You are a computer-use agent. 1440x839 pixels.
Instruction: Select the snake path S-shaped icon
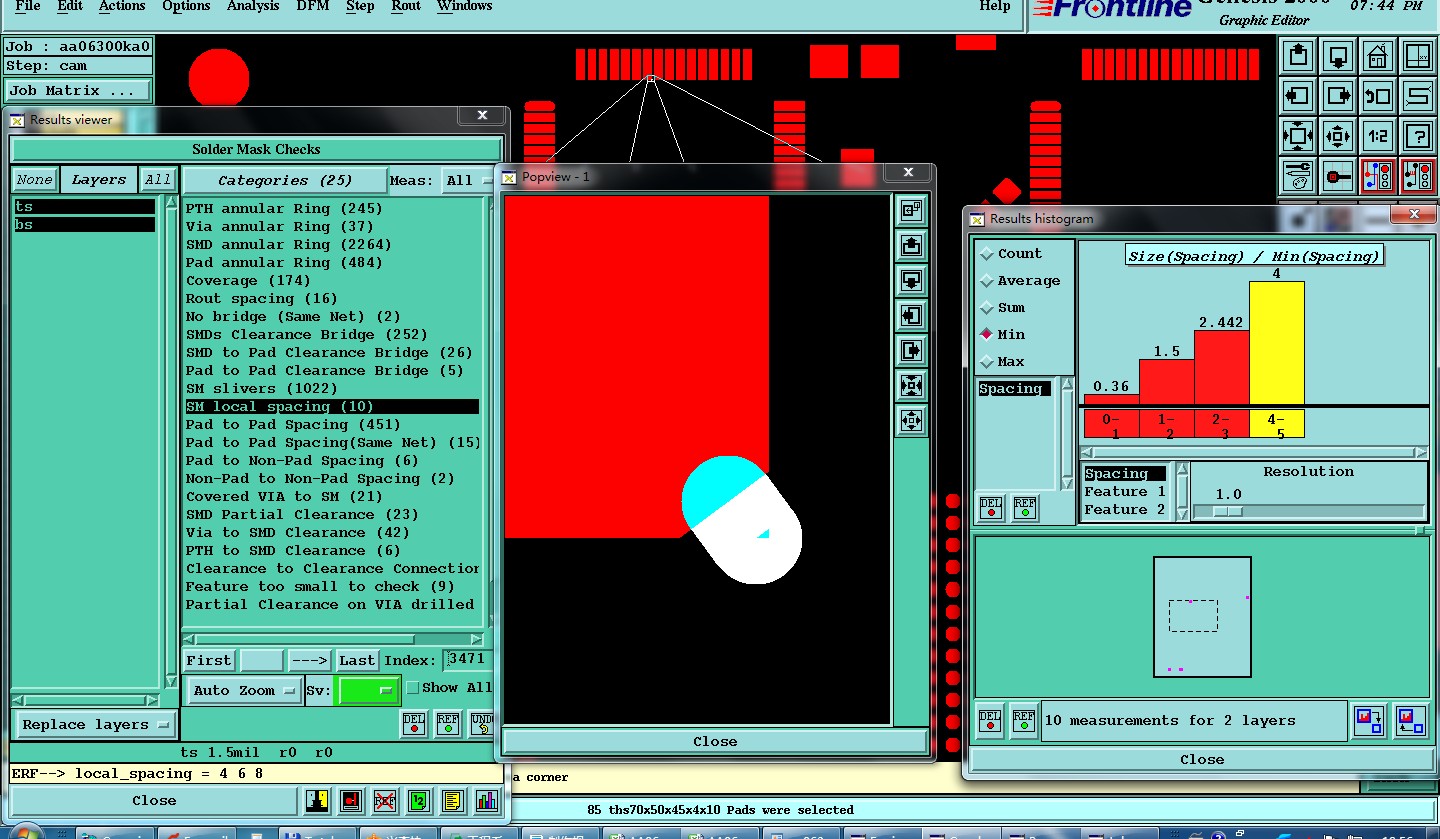tap(1418, 96)
